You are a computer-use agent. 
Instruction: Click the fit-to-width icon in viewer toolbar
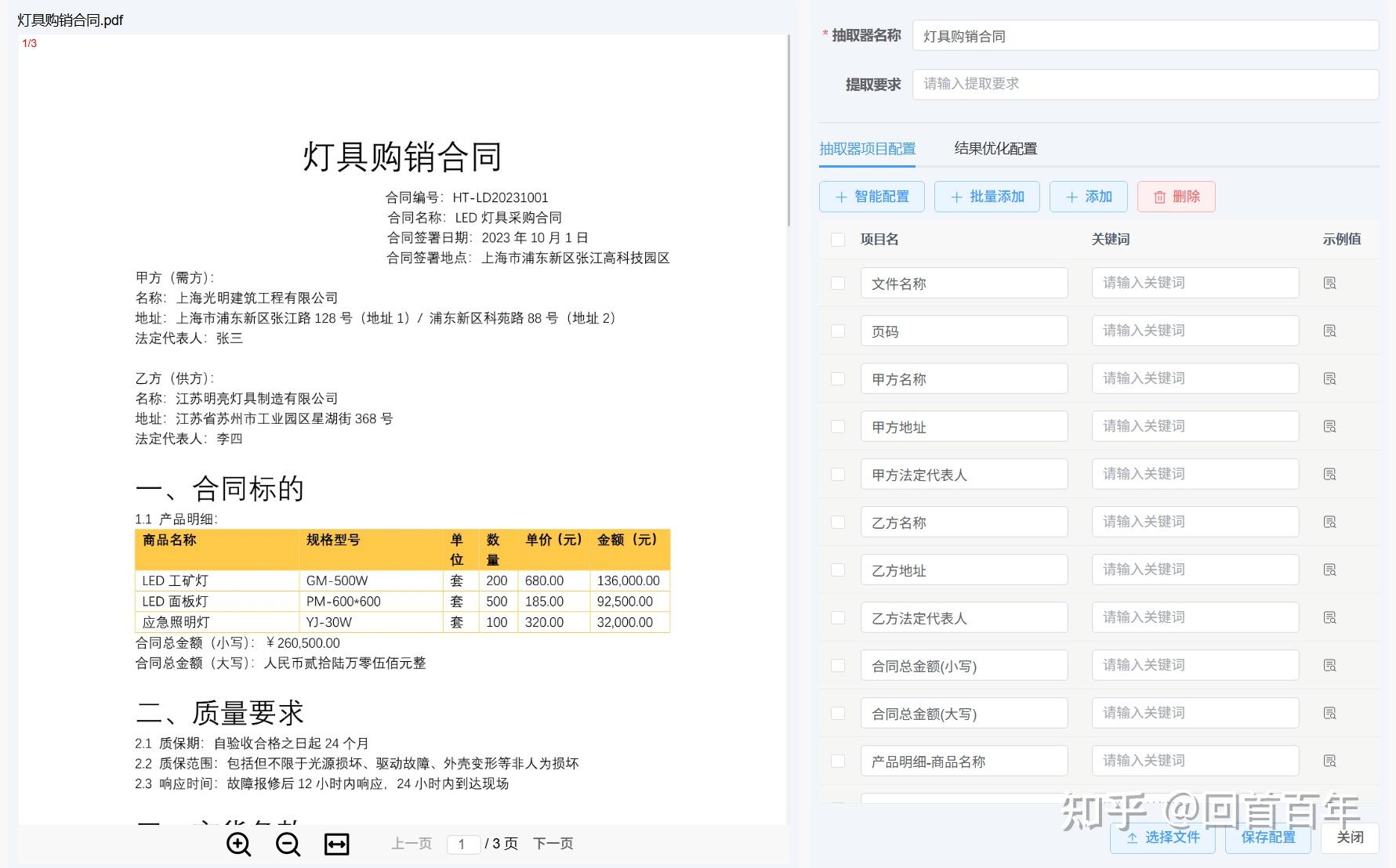pyautogui.click(x=336, y=844)
